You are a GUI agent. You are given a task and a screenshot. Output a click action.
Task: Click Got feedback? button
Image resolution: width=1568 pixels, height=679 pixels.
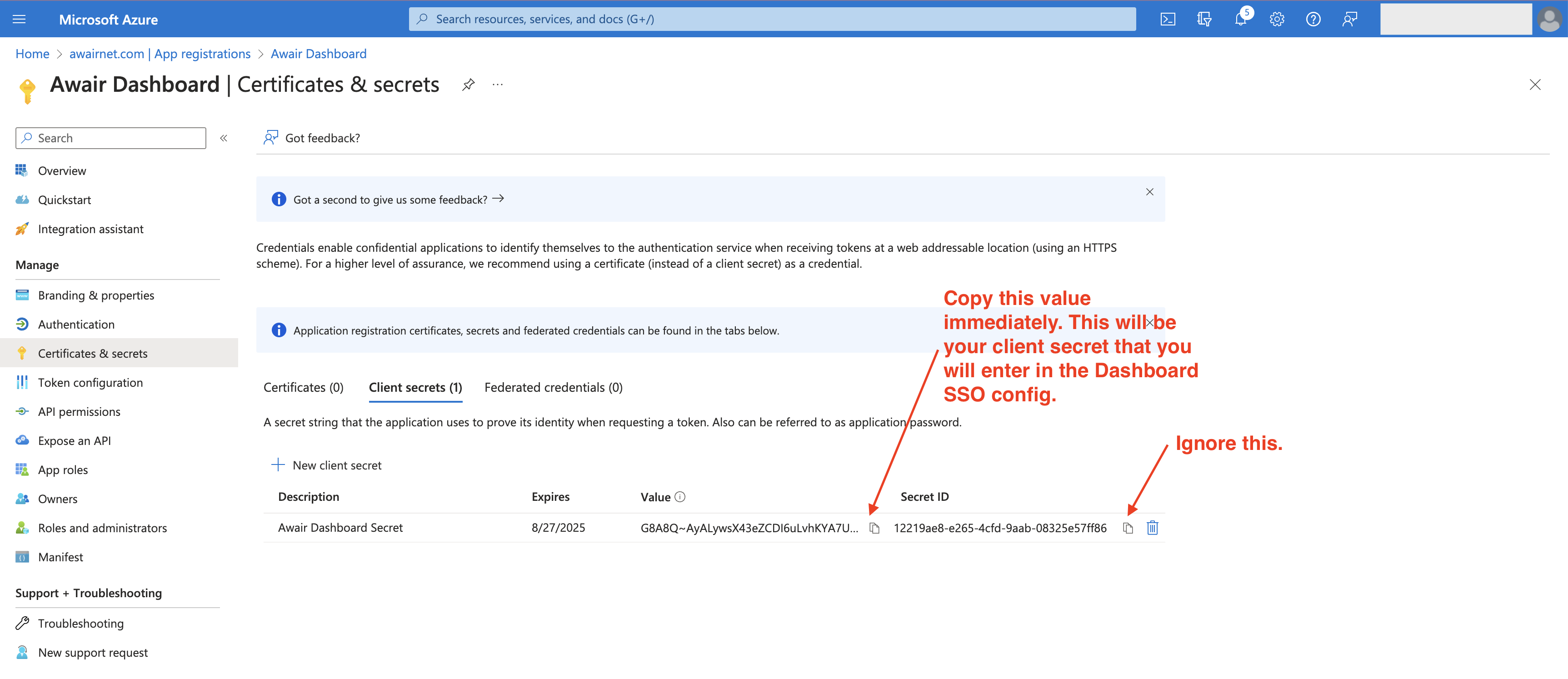pyautogui.click(x=312, y=138)
